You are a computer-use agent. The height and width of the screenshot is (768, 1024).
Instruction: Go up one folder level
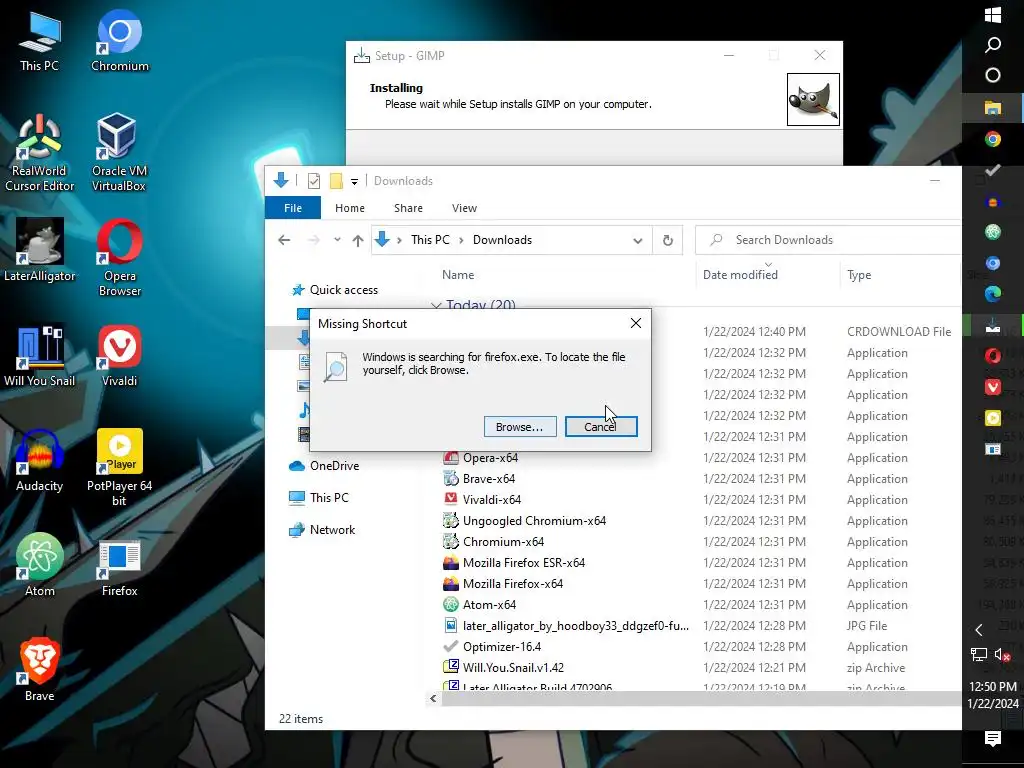357,240
